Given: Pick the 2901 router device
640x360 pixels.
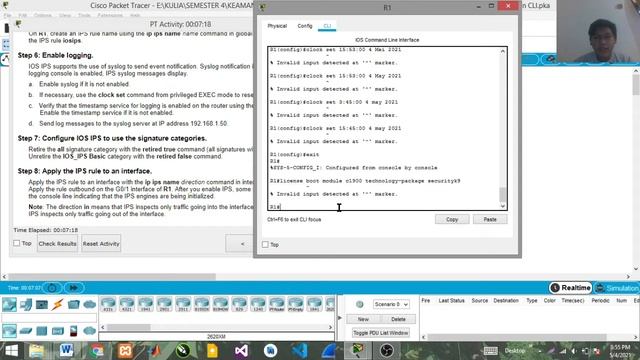Looking at the screenshot, I should tap(164, 304).
